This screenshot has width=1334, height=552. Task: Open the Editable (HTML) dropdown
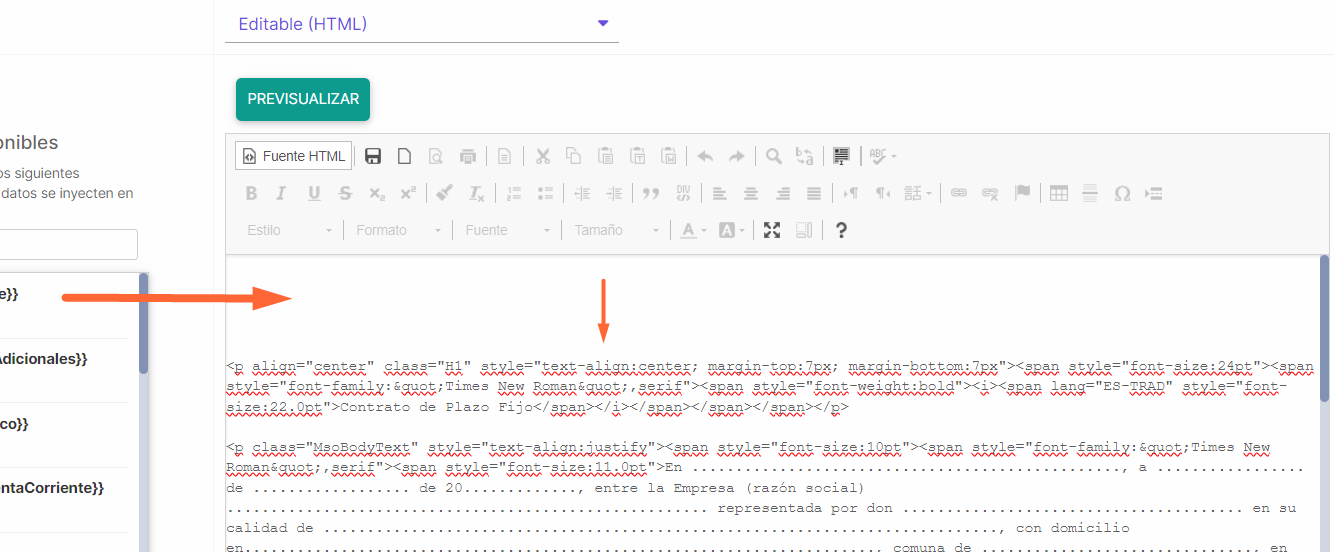coord(422,24)
